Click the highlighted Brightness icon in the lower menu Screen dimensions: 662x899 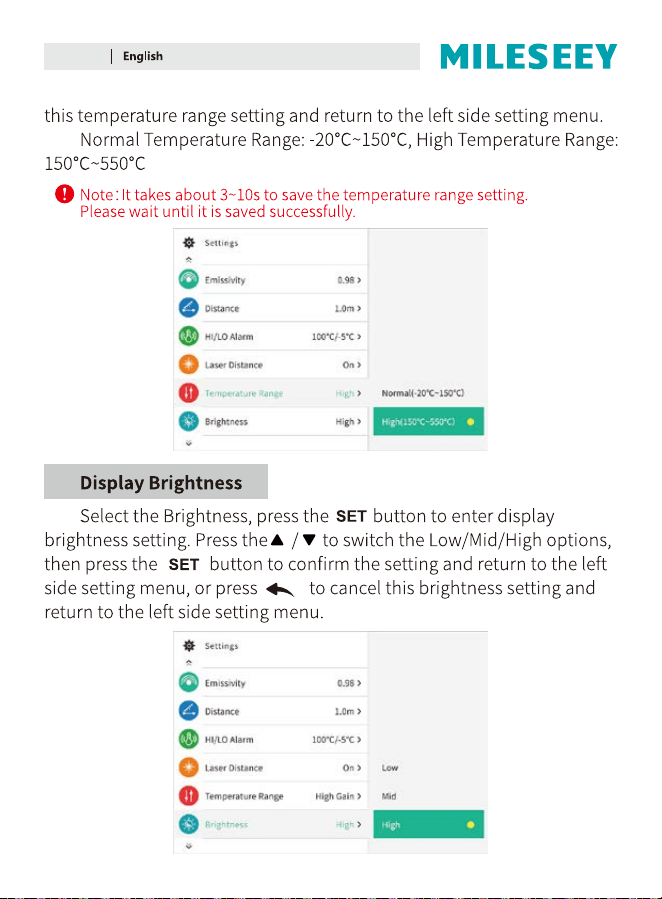pos(189,824)
